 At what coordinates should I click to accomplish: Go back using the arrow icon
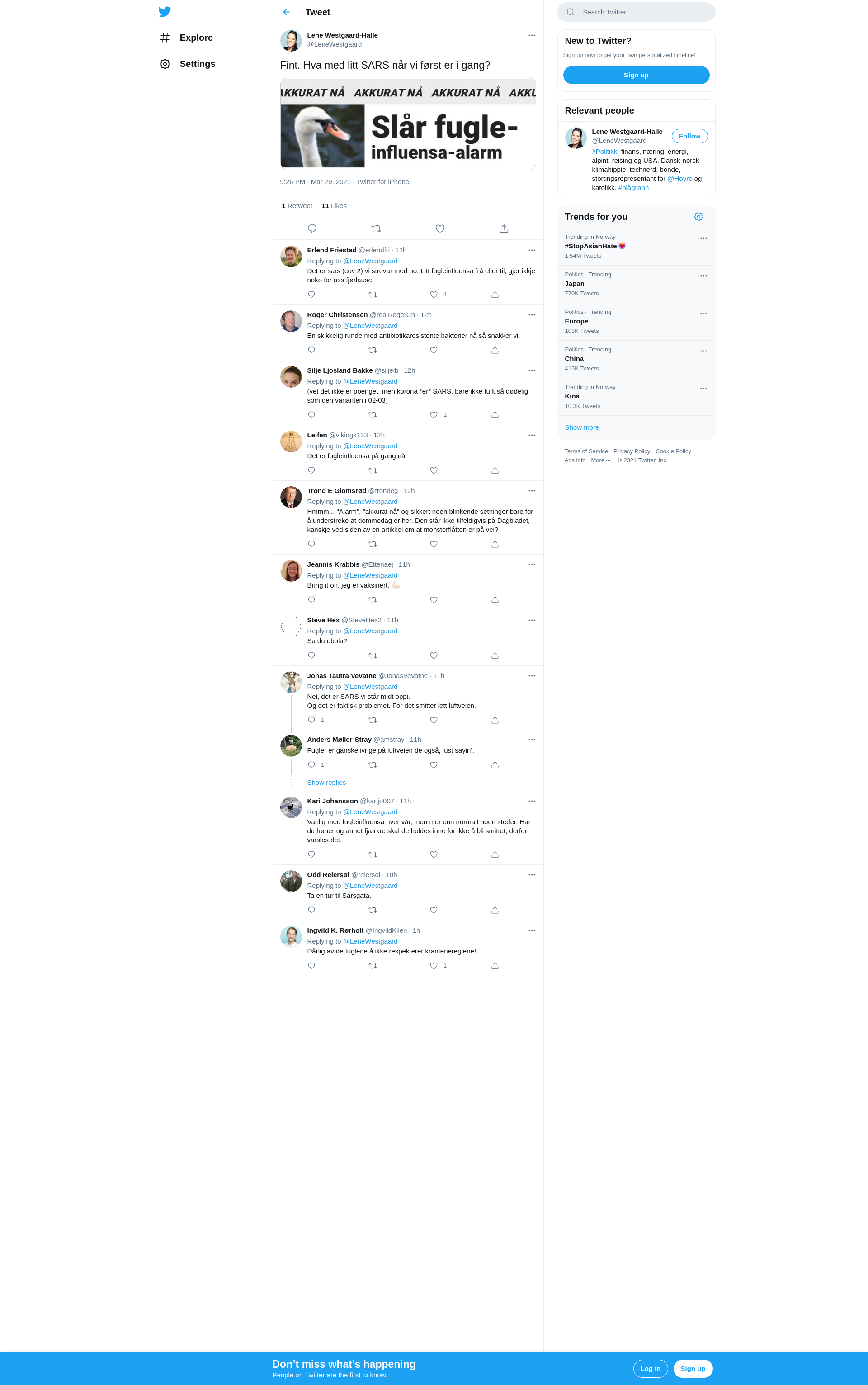(287, 12)
